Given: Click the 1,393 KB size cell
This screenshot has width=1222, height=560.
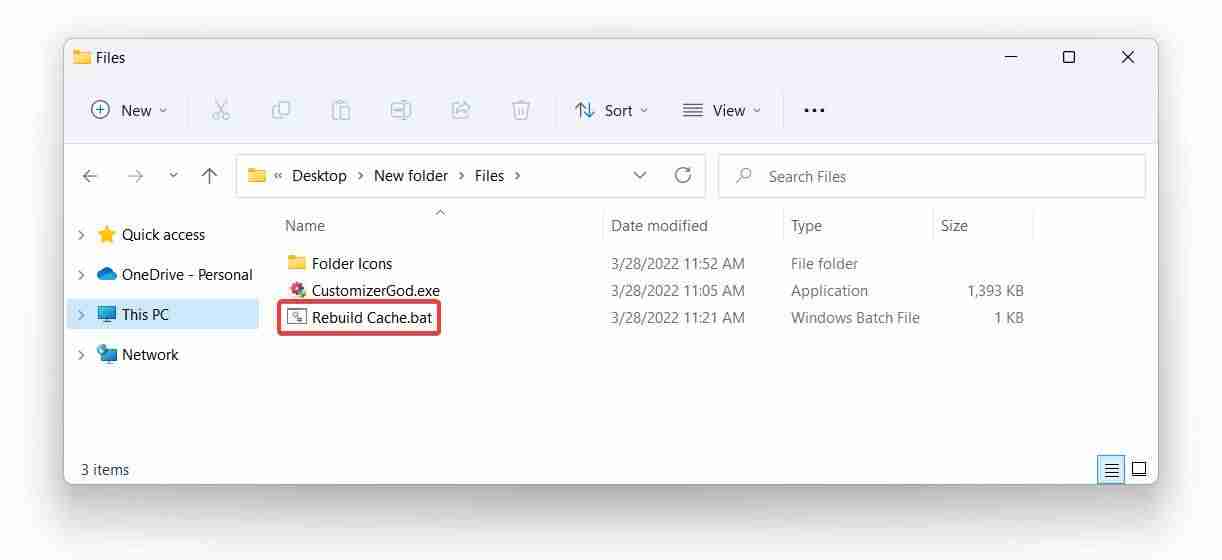Looking at the screenshot, I should (x=995, y=290).
